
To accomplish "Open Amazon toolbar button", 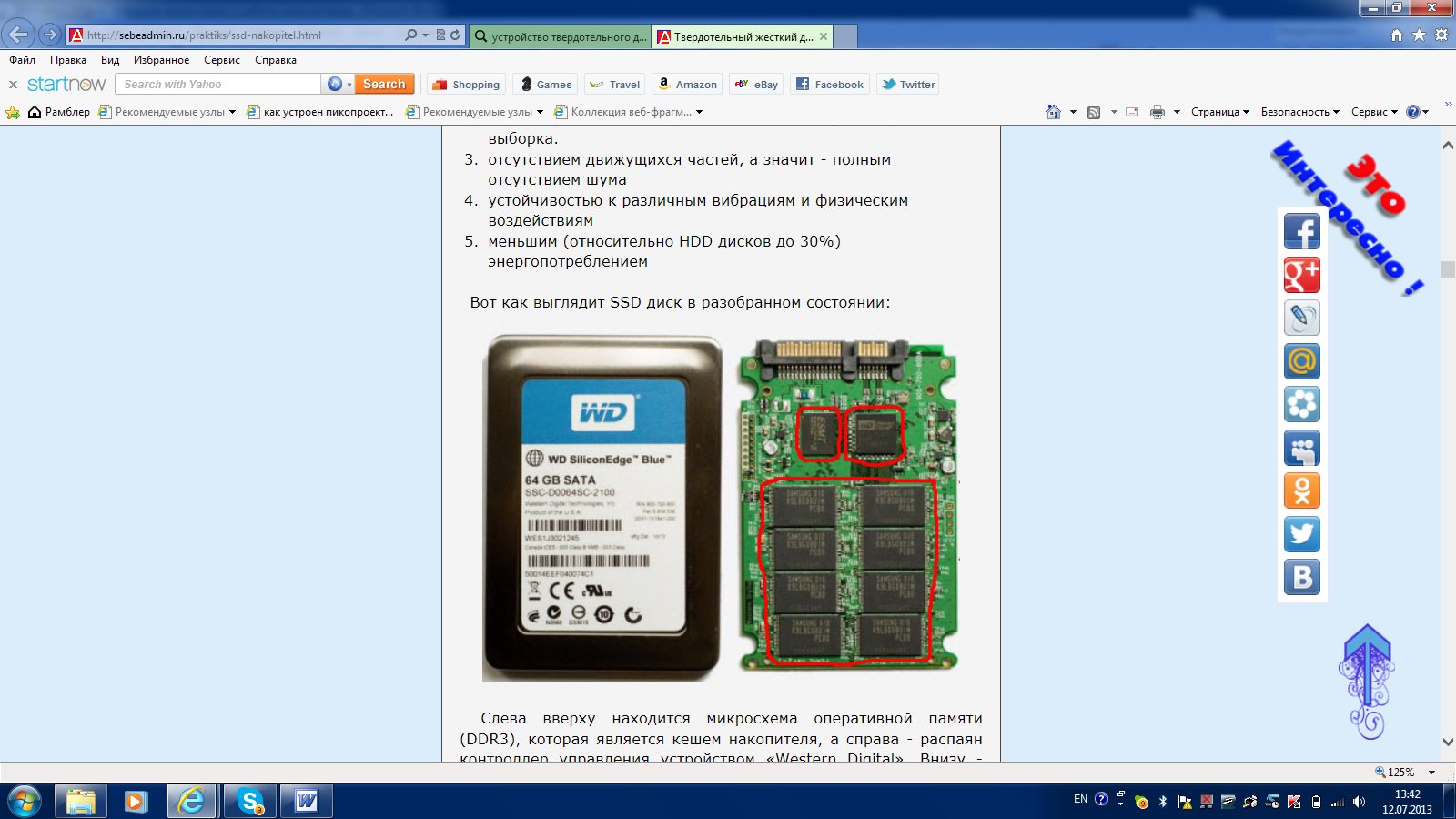I will [687, 85].
